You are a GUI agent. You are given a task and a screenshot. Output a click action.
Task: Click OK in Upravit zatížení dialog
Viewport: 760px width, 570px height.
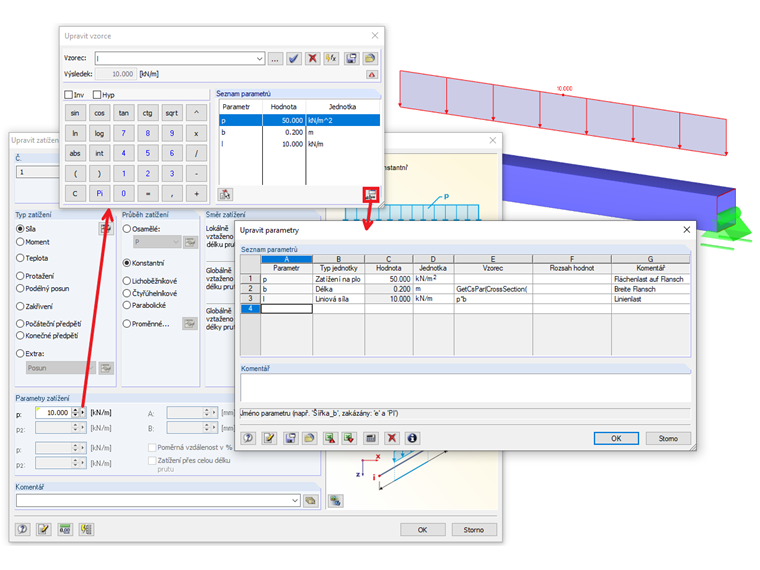[x=423, y=530]
